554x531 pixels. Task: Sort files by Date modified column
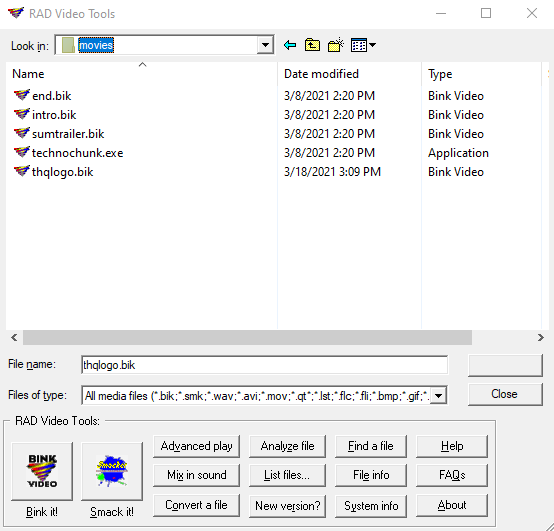349,74
